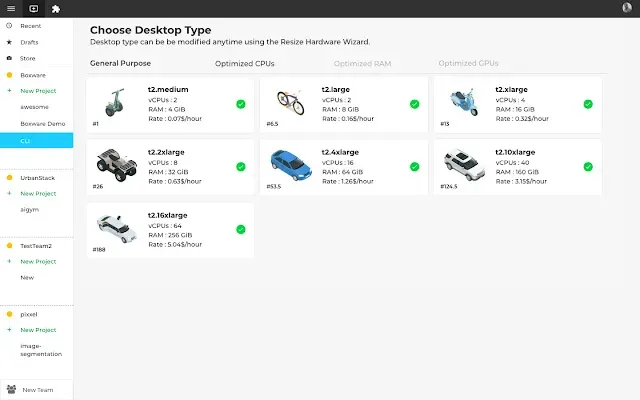Click the RAM : 64 GiB text
The width and height of the screenshot is (640, 400).
click(x=342, y=172)
